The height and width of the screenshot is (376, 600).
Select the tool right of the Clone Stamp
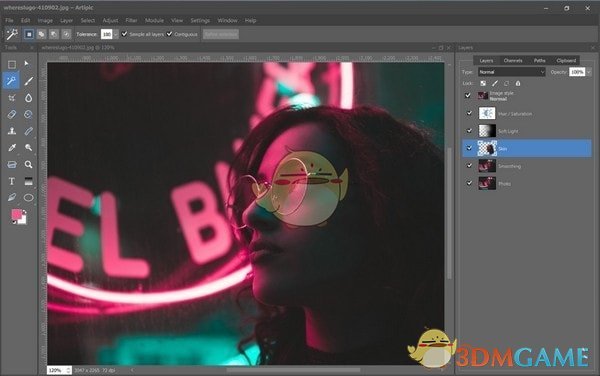pyautogui.click(x=28, y=131)
